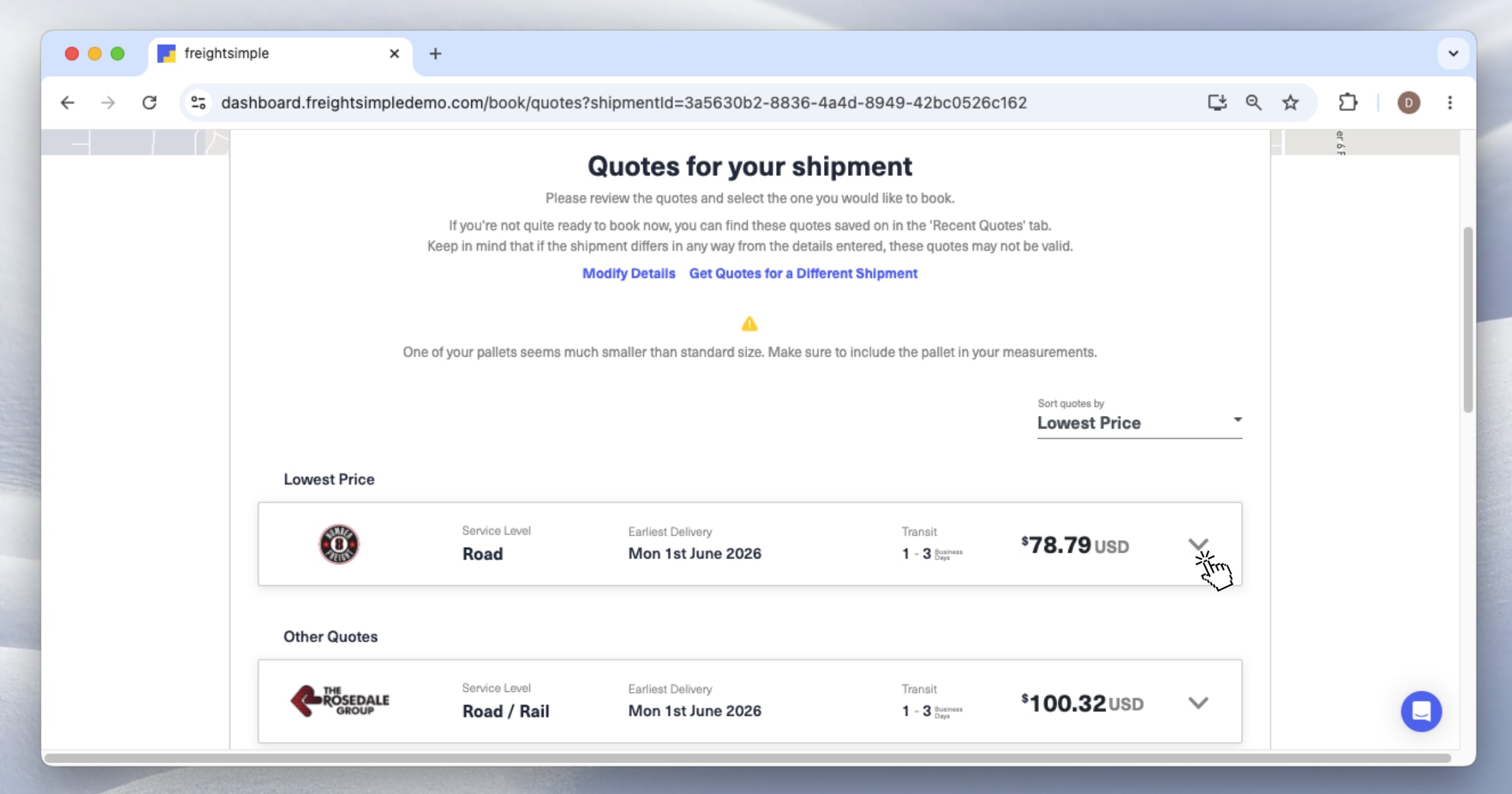Click the zoom magnifier icon
The width and height of the screenshot is (1512, 794).
click(x=1254, y=103)
